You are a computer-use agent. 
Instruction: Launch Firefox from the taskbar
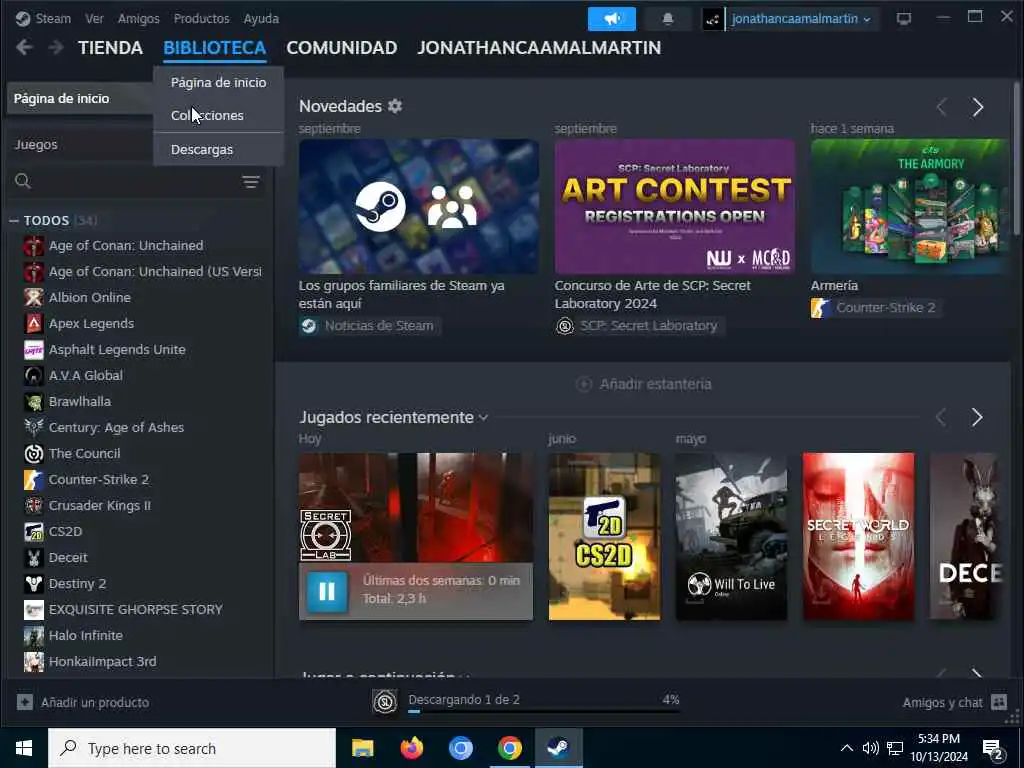click(411, 748)
